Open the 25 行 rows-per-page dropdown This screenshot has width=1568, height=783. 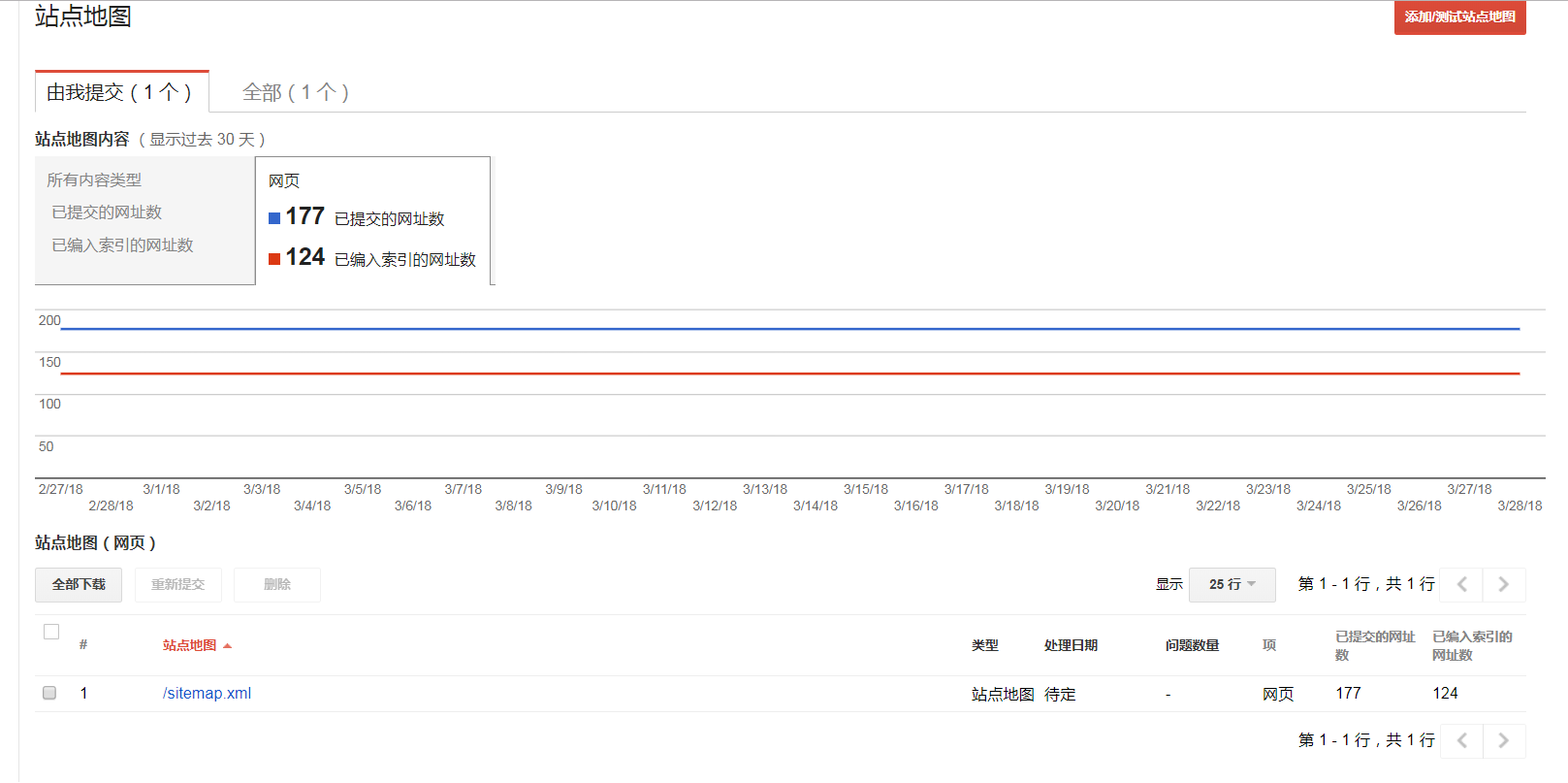[1232, 584]
